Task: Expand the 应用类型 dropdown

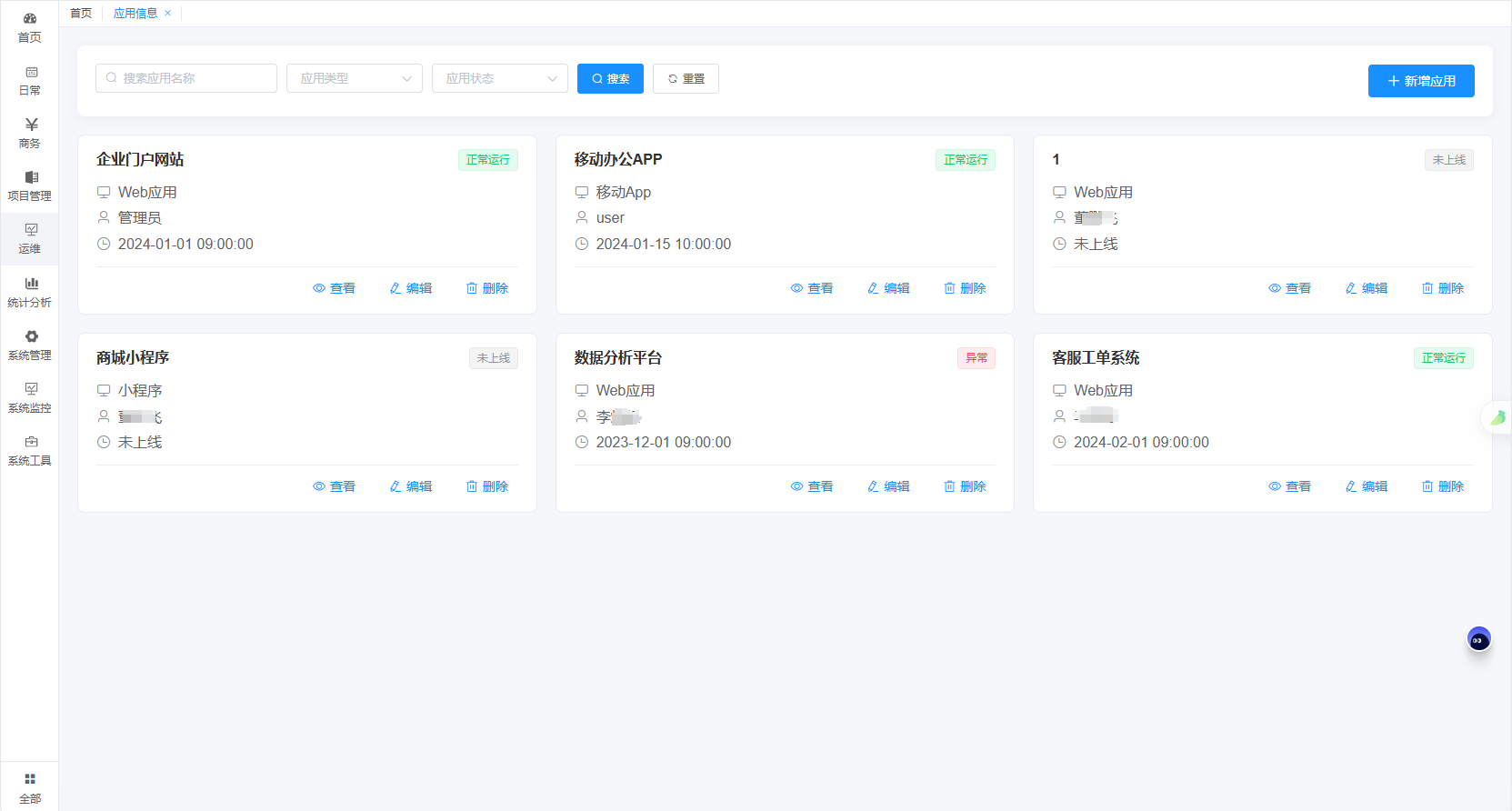Action: coord(355,78)
